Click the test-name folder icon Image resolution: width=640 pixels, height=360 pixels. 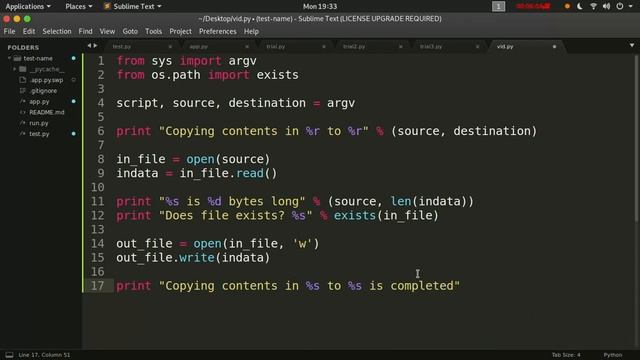point(17,58)
